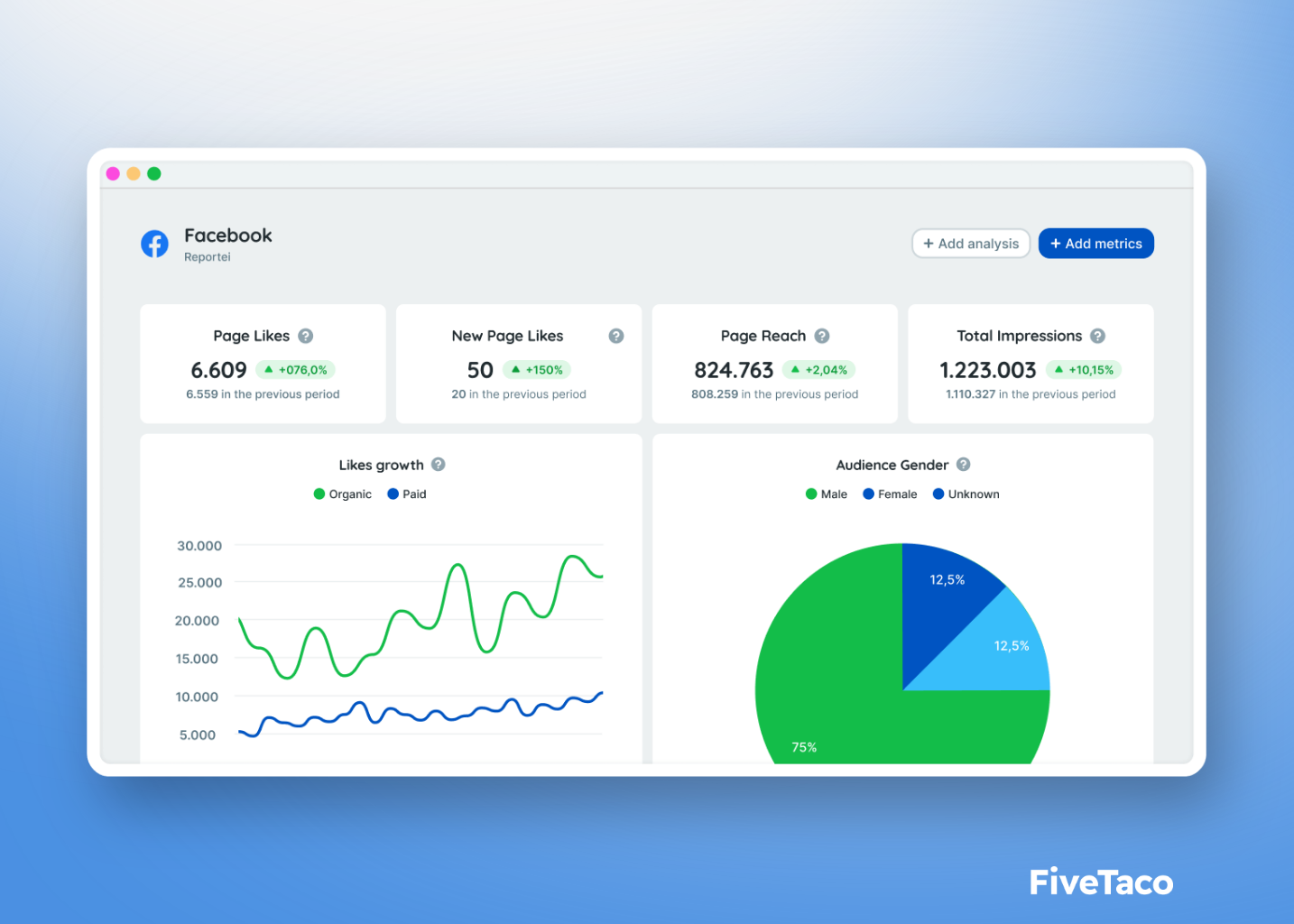Click the Facebook logo icon
This screenshot has width=1294, height=924.
[154, 244]
